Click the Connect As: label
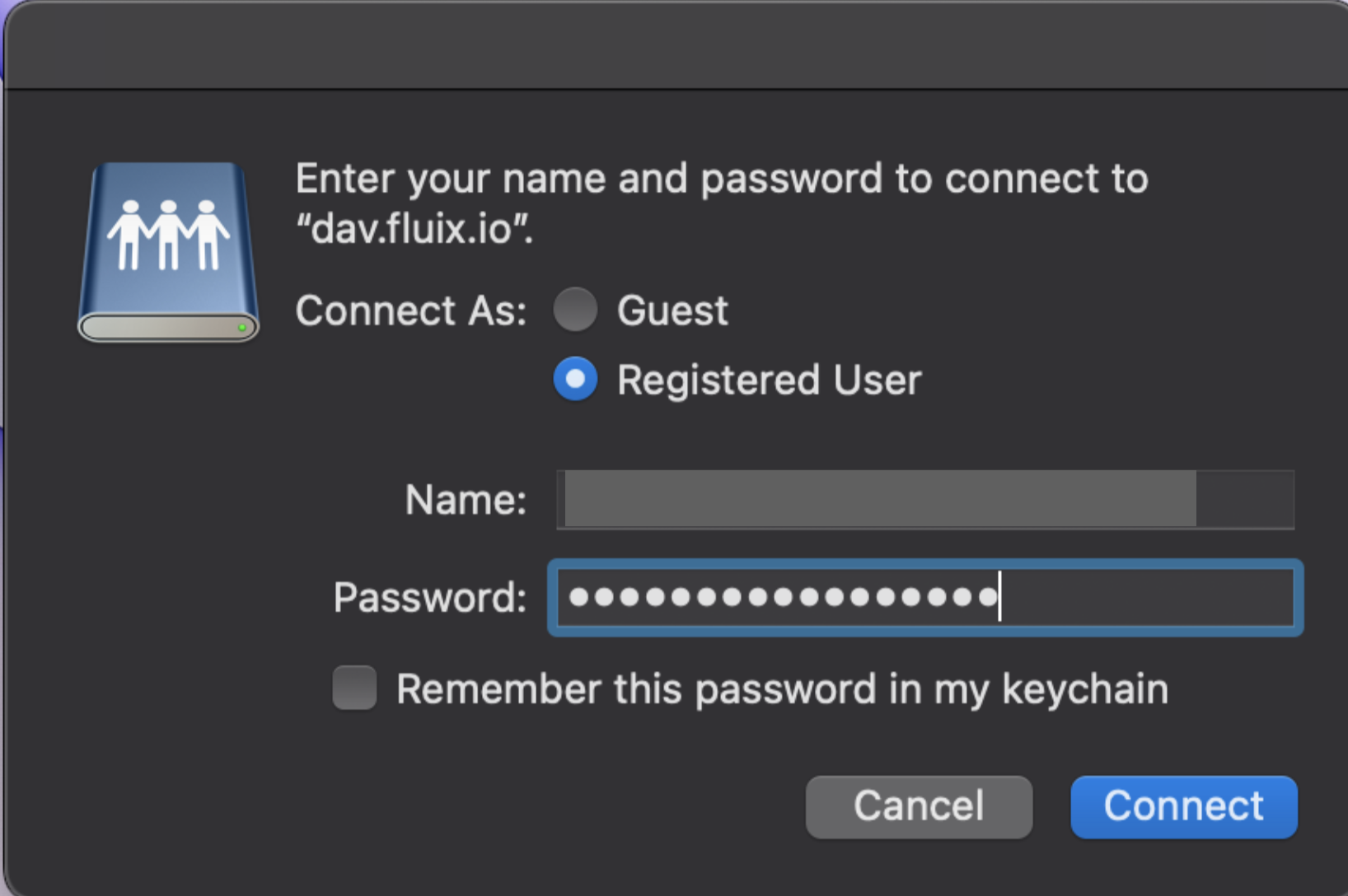Image resolution: width=1348 pixels, height=896 pixels. [410, 311]
